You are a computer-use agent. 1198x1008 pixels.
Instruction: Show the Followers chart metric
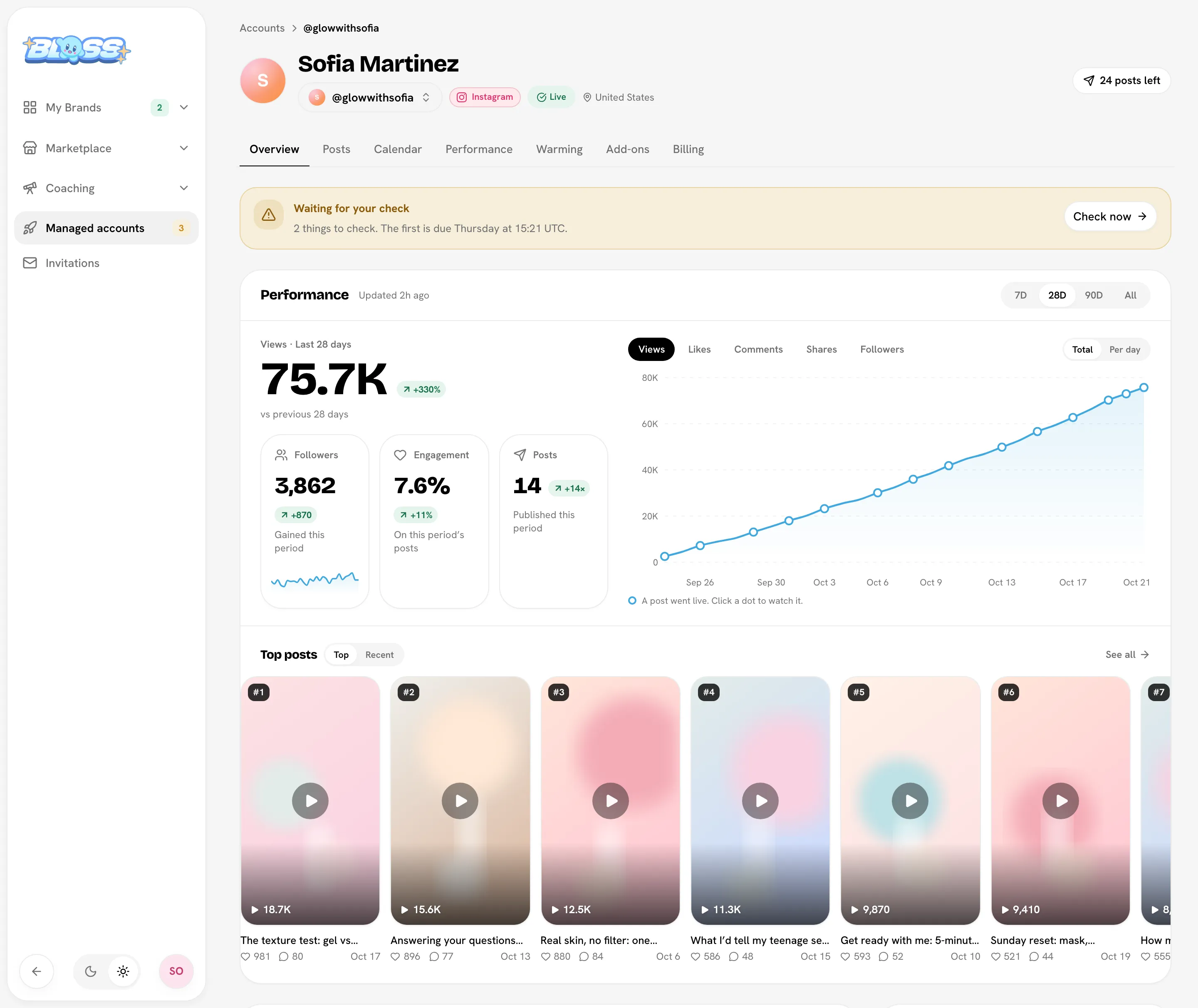tap(882, 349)
